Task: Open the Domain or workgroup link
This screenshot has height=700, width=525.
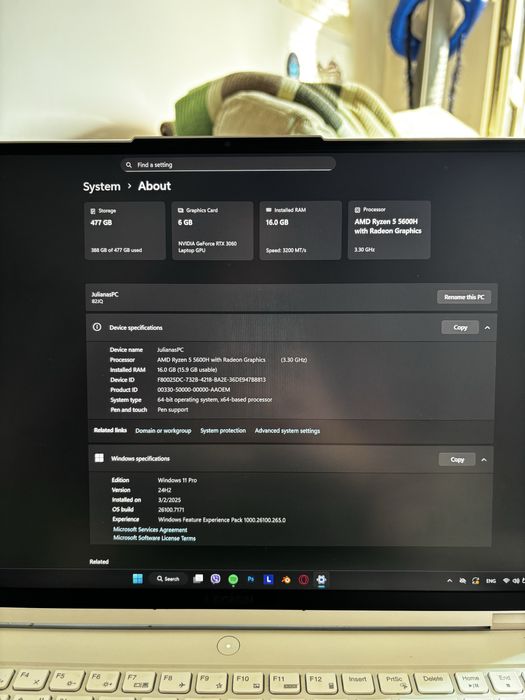Action: (x=163, y=431)
